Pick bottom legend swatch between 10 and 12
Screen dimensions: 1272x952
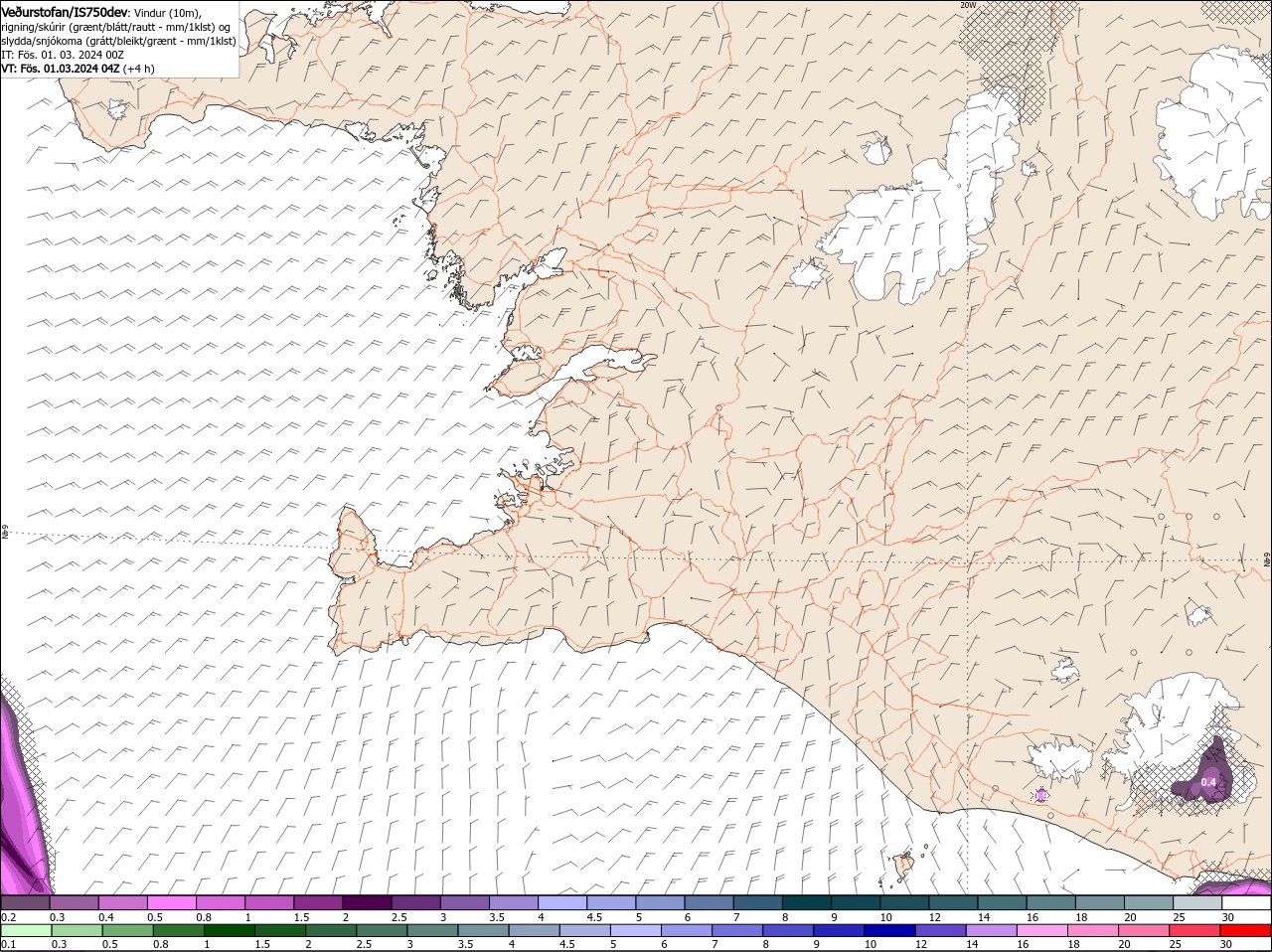click(x=888, y=931)
